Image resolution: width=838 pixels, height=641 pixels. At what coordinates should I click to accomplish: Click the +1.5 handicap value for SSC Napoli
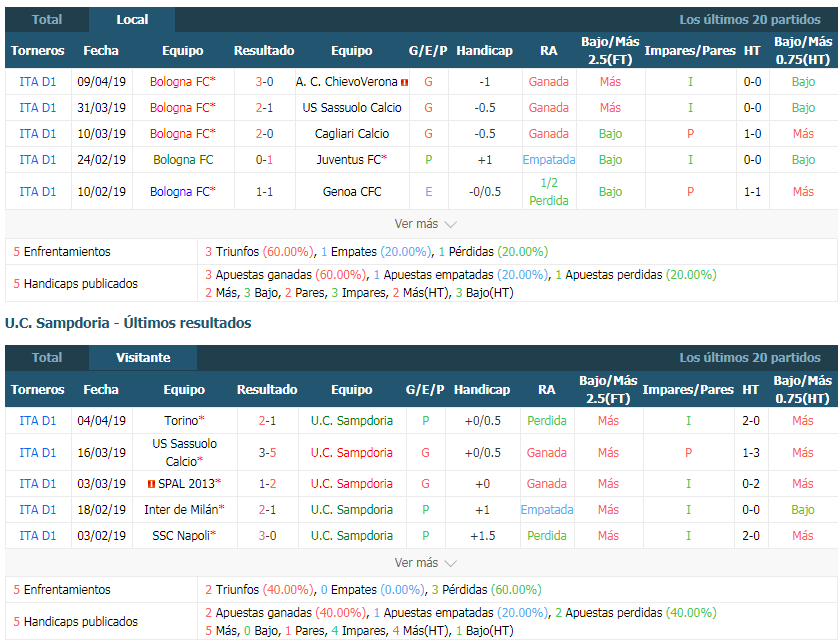483,536
